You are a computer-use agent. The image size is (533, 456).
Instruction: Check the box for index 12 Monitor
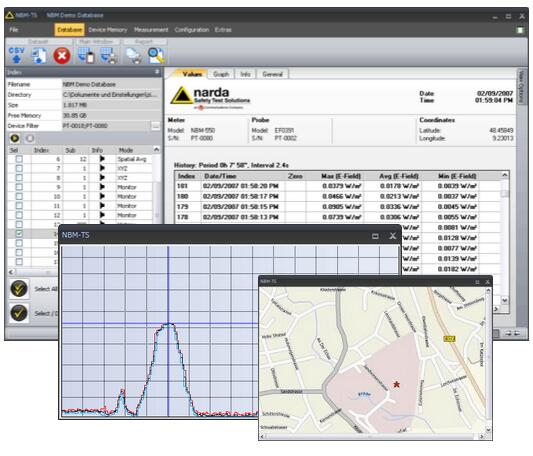pos(19,215)
